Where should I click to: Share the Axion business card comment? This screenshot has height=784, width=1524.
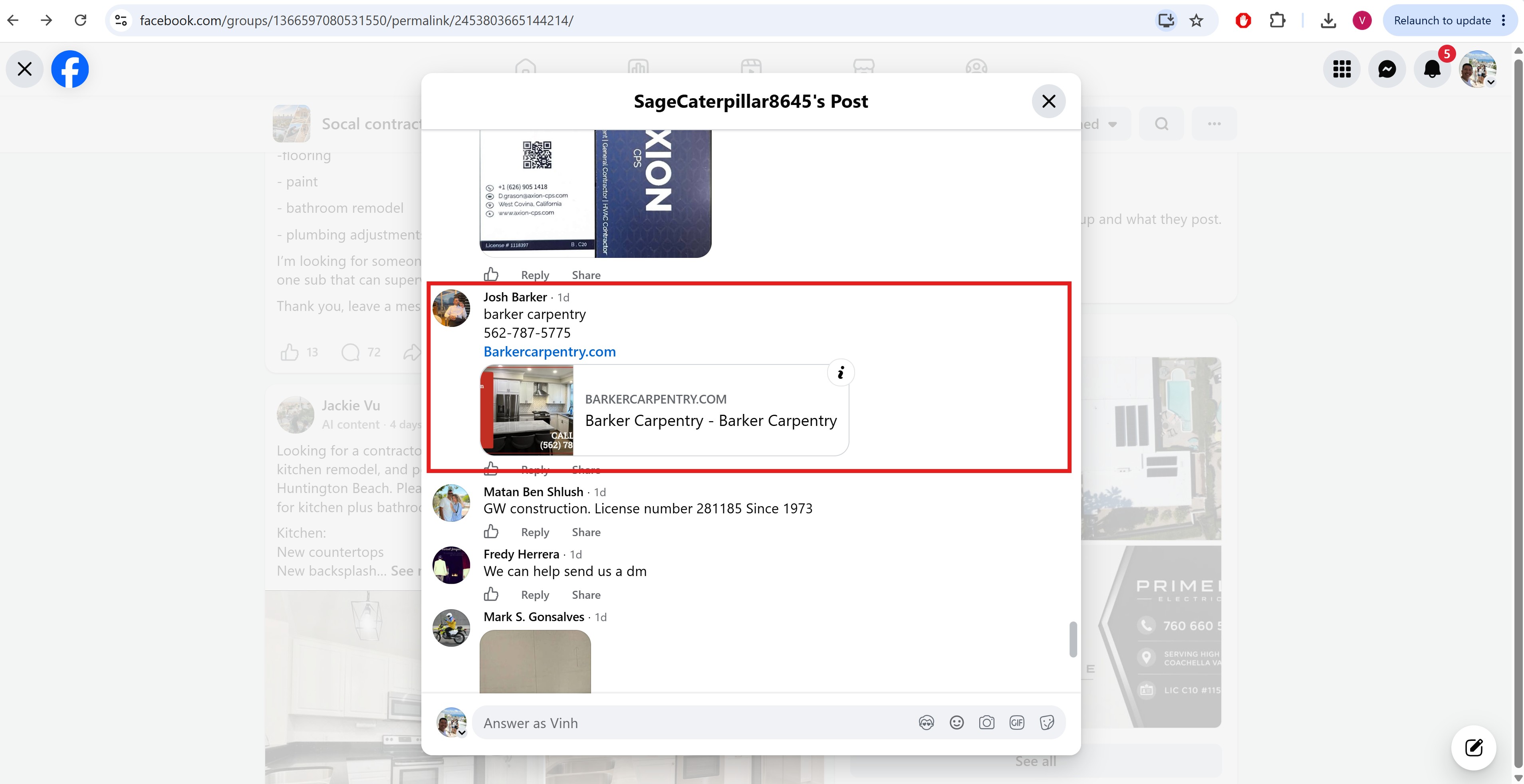click(x=586, y=275)
